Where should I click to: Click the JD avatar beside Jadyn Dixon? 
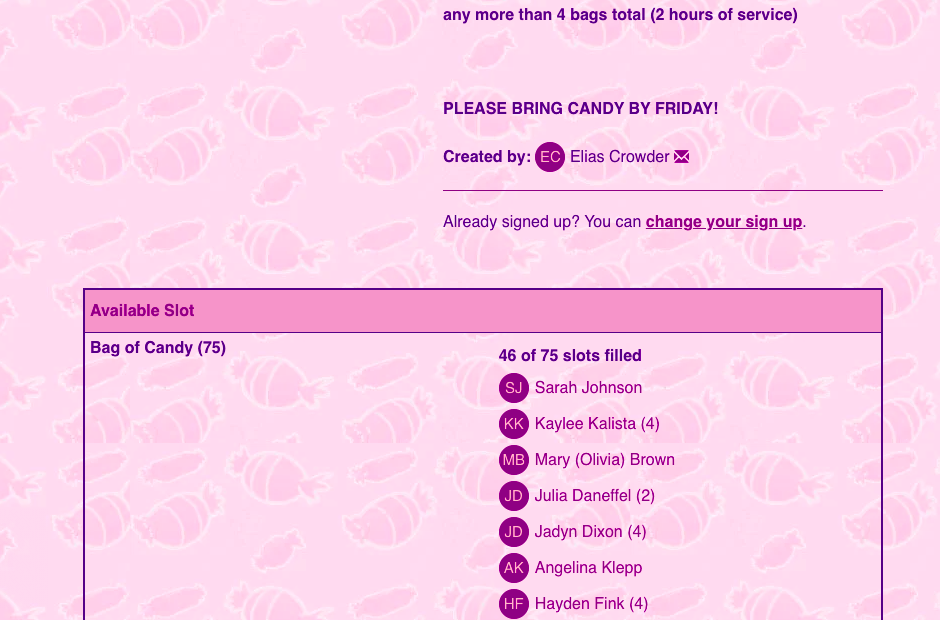pyautogui.click(x=514, y=532)
